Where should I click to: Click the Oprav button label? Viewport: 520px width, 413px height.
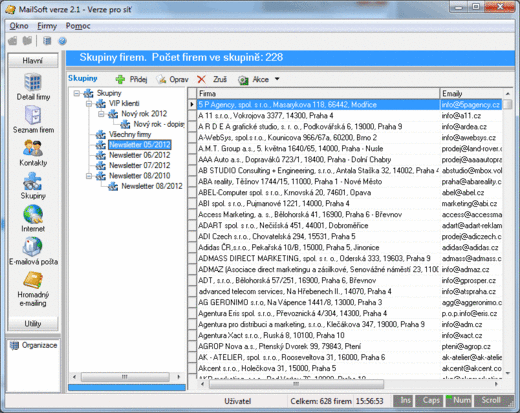coord(179,80)
